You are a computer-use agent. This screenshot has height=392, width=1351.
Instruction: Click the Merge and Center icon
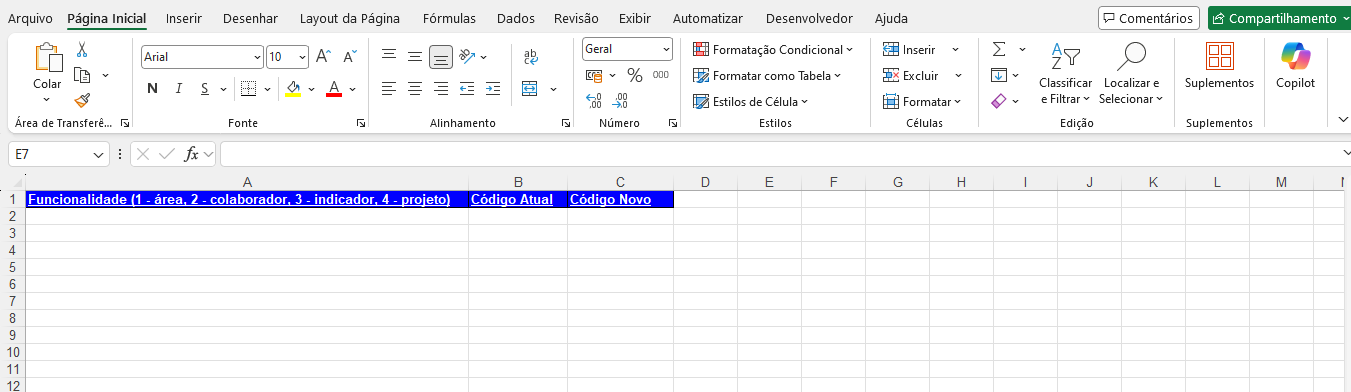[530, 89]
